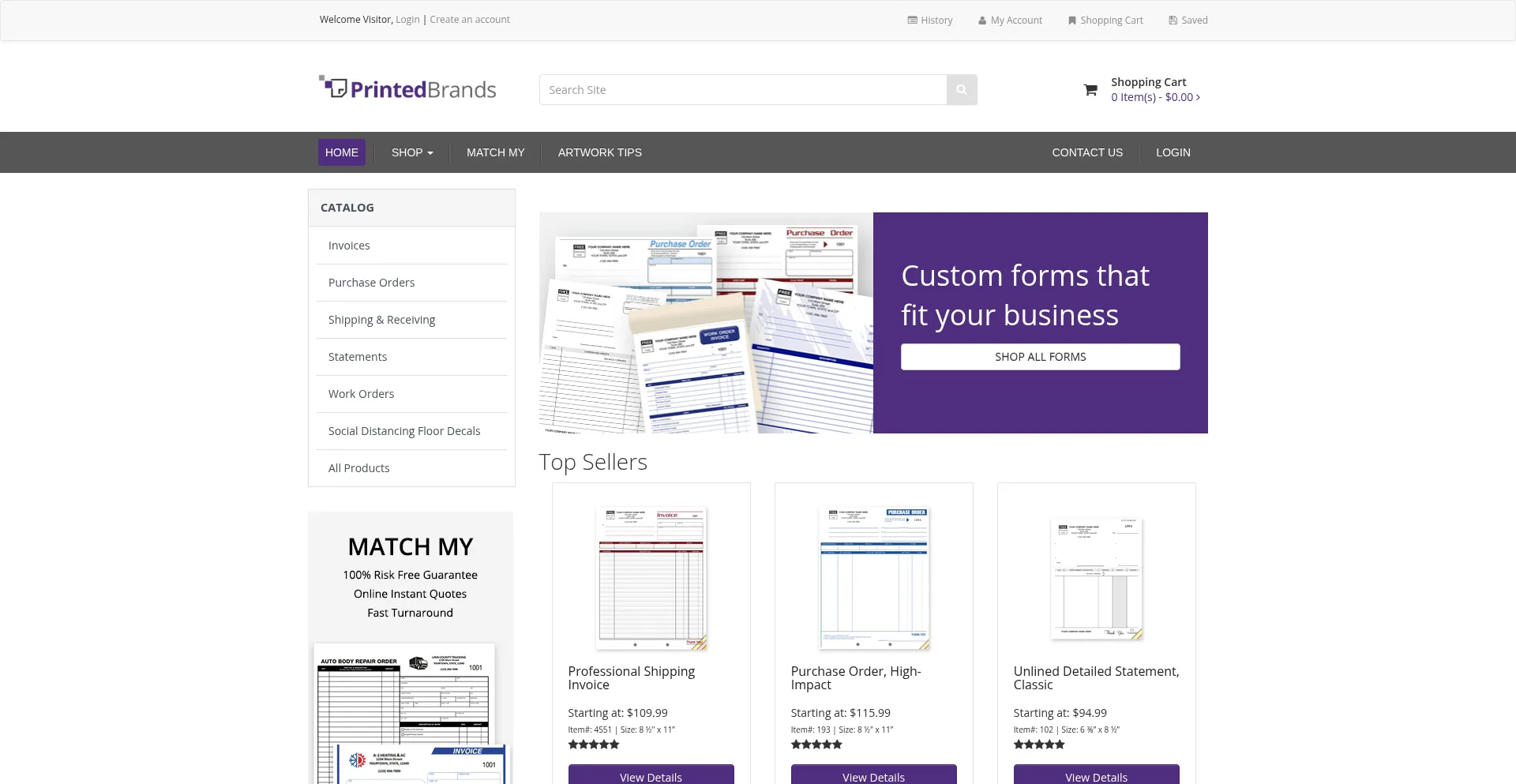Focus the Search Site input field
The height and width of the screenshot is (784, 1516).
coord(742,90)
